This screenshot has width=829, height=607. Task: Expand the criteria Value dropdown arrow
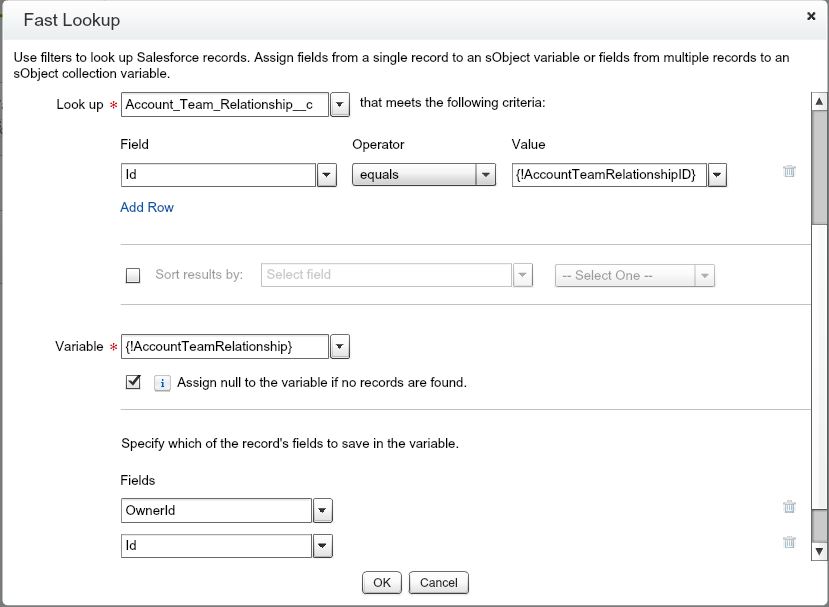coord(716,175)
